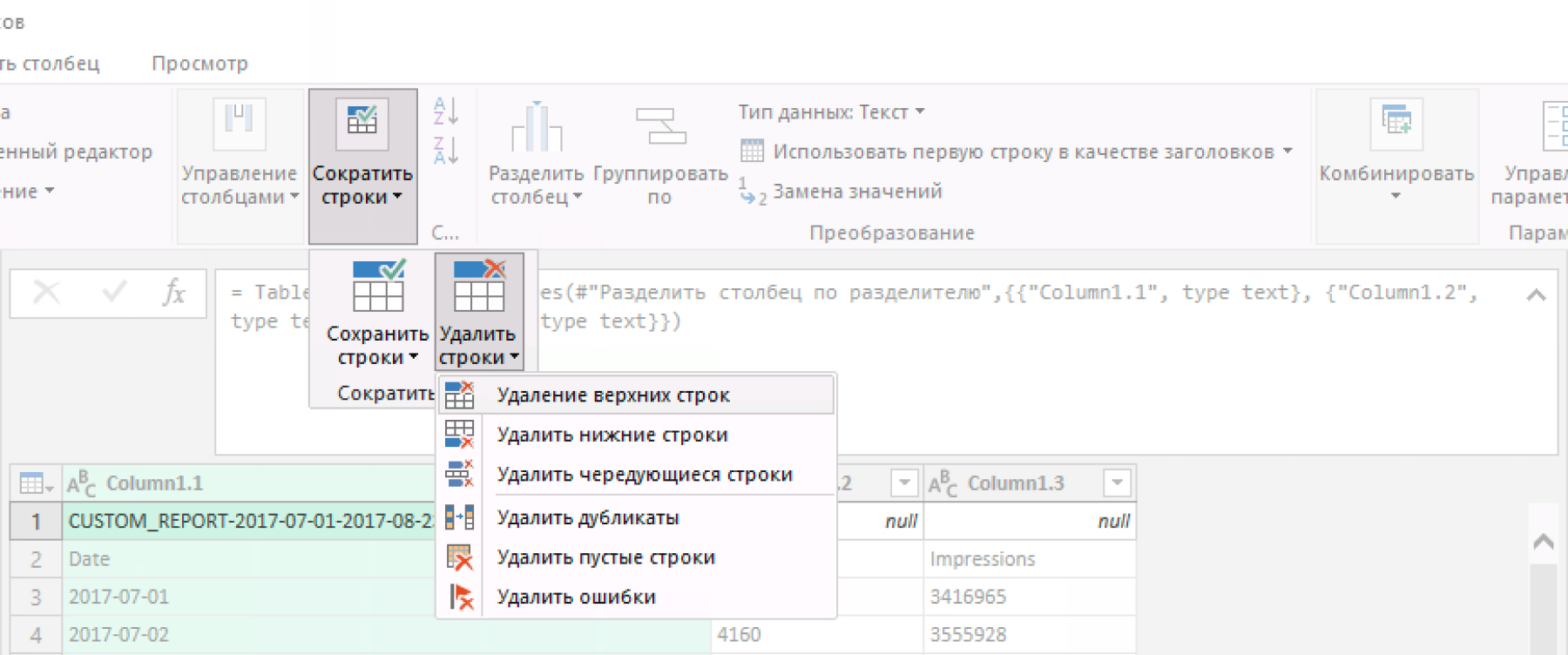Image resolution: width=1568 pixels, height=655 pixels.
Task: Open the Сократить строки ribbon button
Action: 362,165
